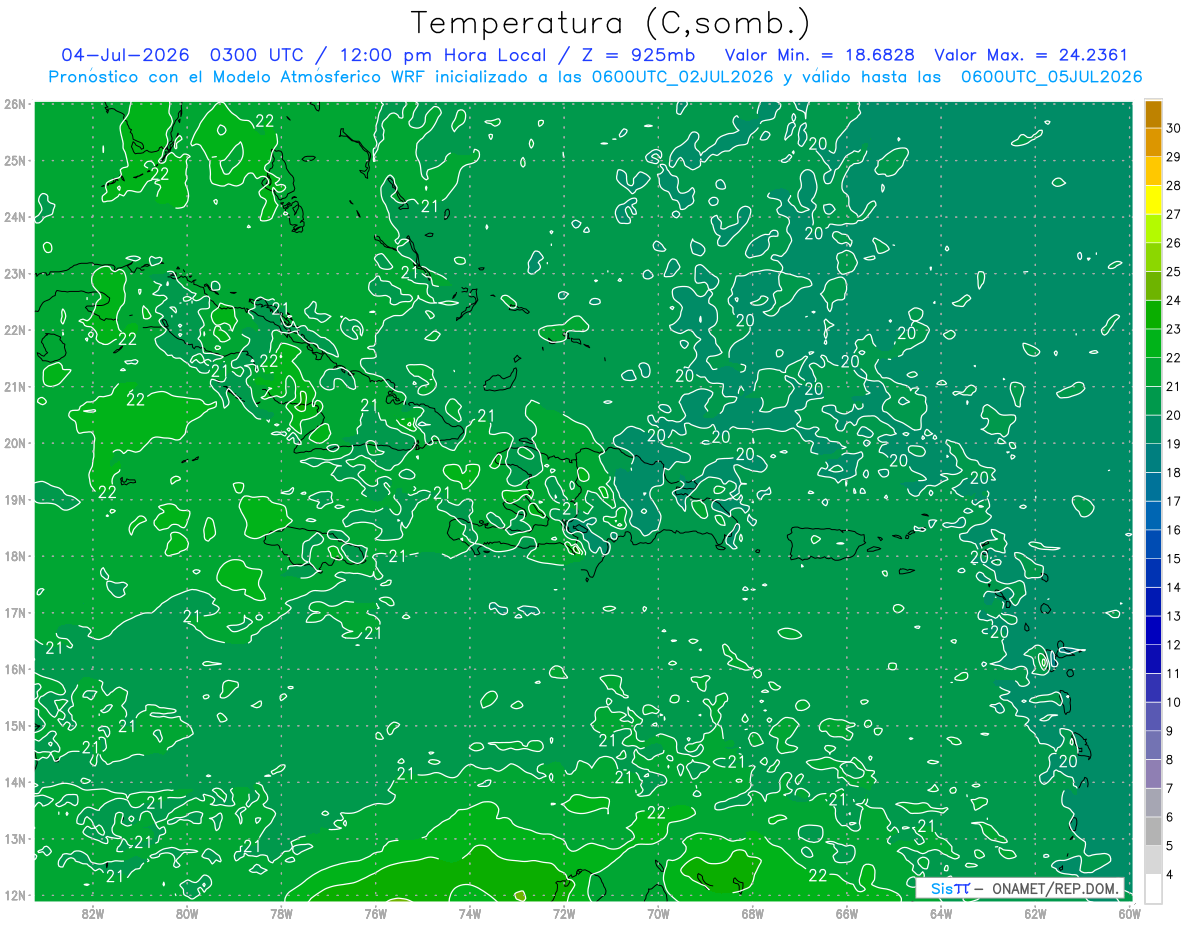Click the '14N' latitude label

[14, 782]
